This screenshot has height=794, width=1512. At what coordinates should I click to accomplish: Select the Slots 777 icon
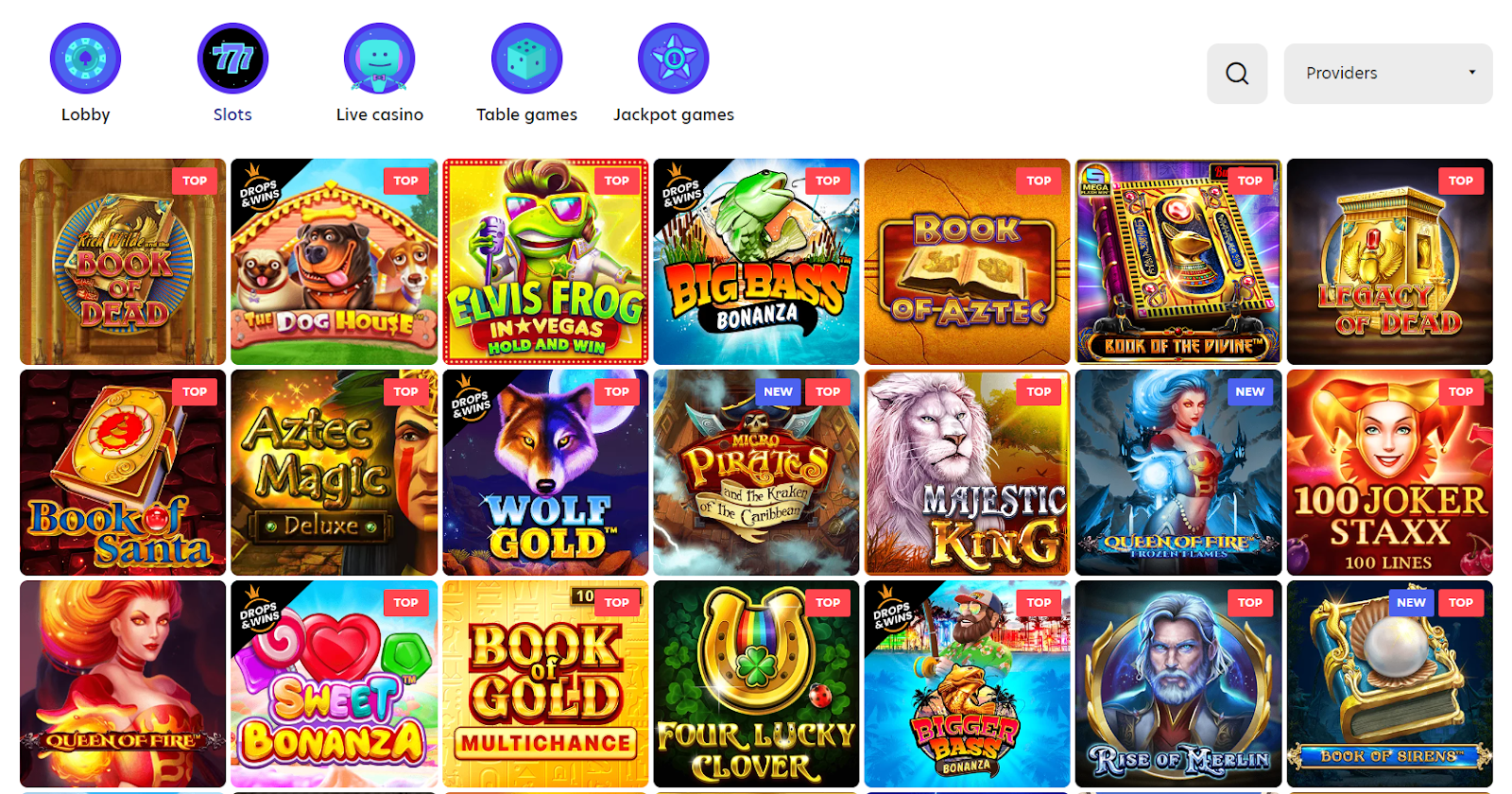tap(232, 59)
